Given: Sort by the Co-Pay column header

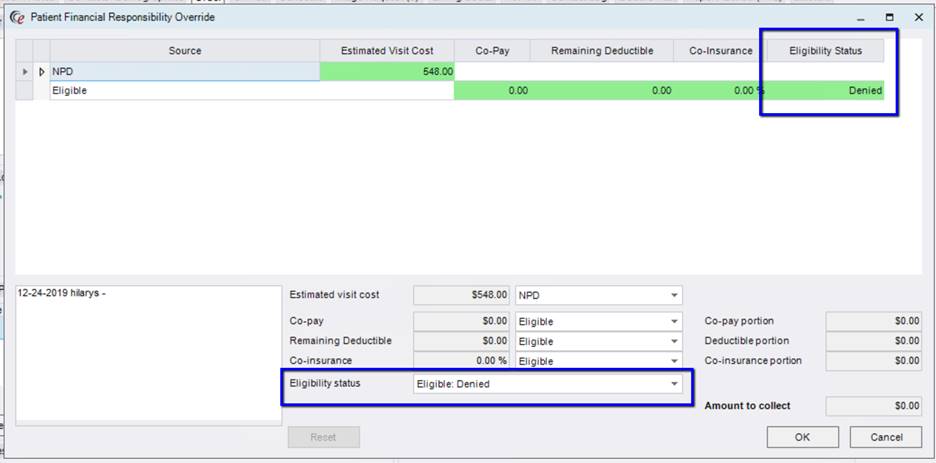Looking at the screenshot, I should 491,51.
